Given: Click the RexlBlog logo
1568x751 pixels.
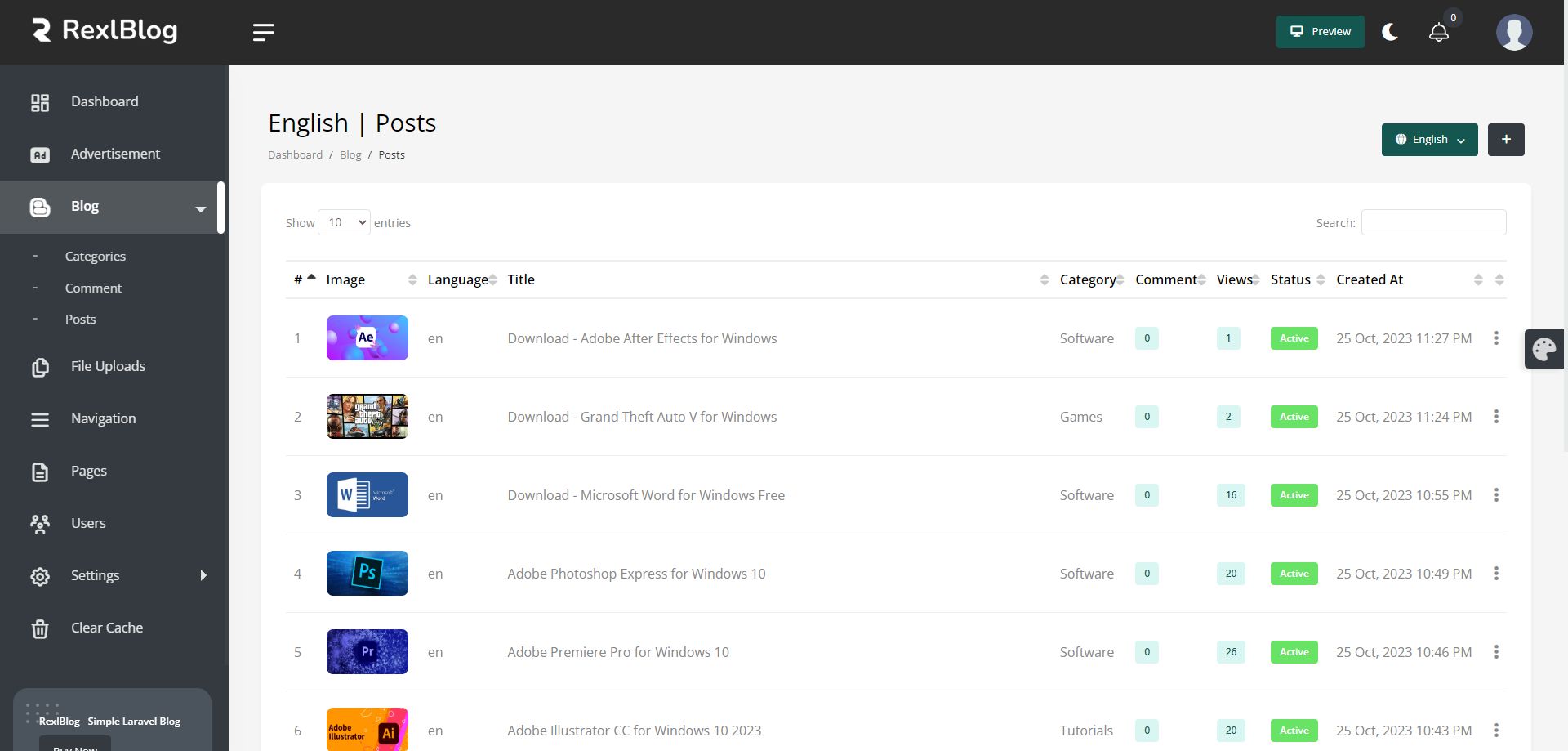Looking at the screenshot, I should [x=105, y=31].
